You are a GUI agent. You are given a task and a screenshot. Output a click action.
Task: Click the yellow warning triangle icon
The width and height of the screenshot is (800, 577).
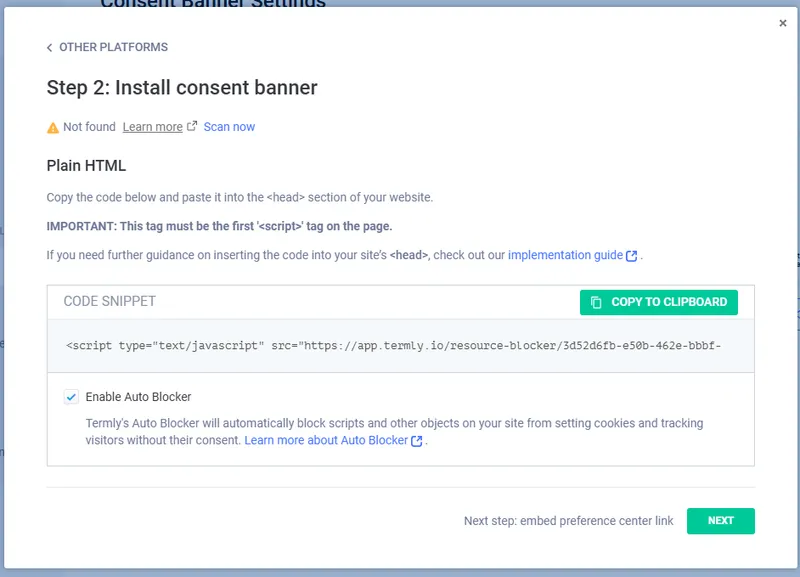pos(54,127)
